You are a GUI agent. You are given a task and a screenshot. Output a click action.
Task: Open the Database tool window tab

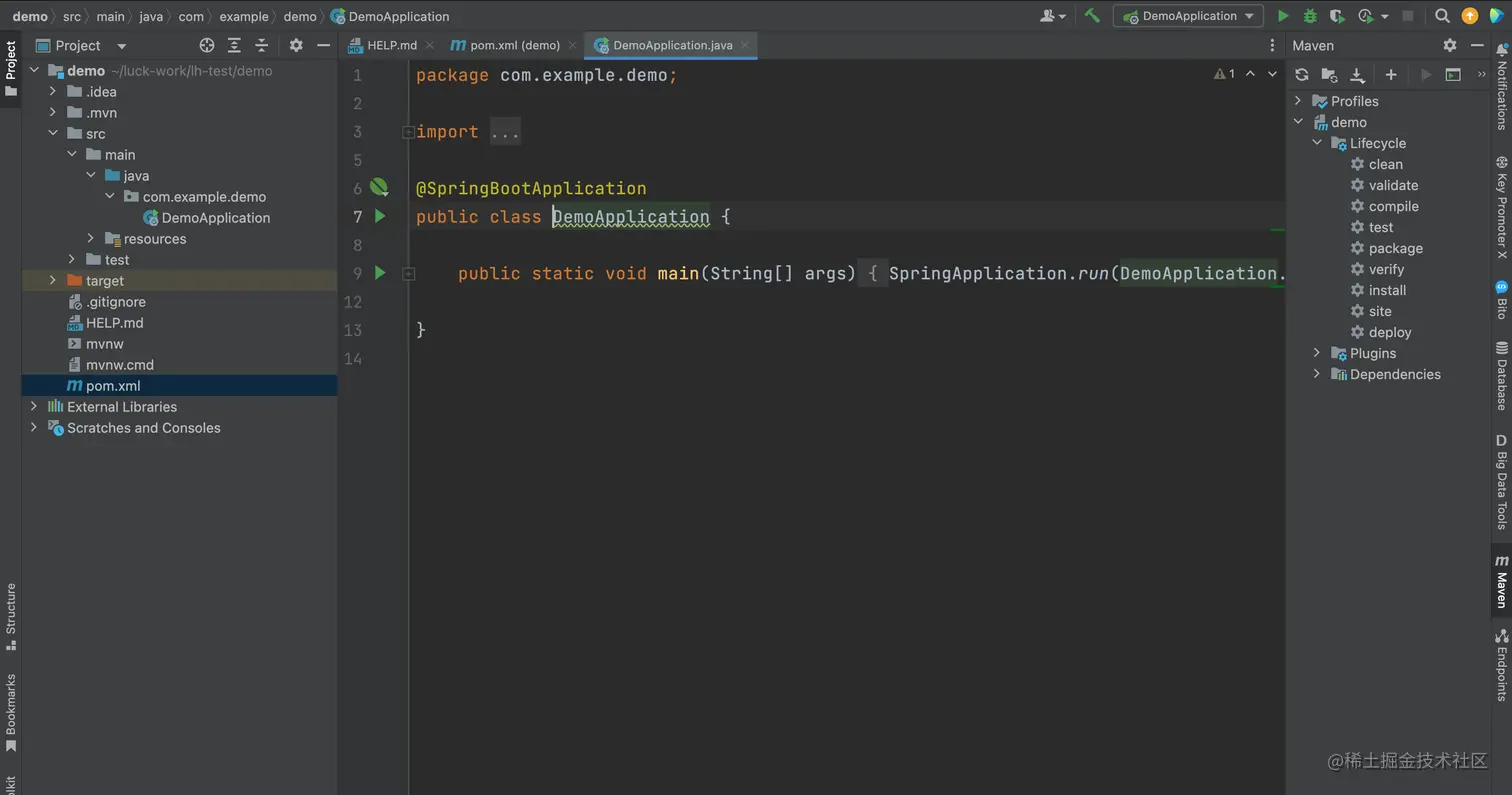1501,375
